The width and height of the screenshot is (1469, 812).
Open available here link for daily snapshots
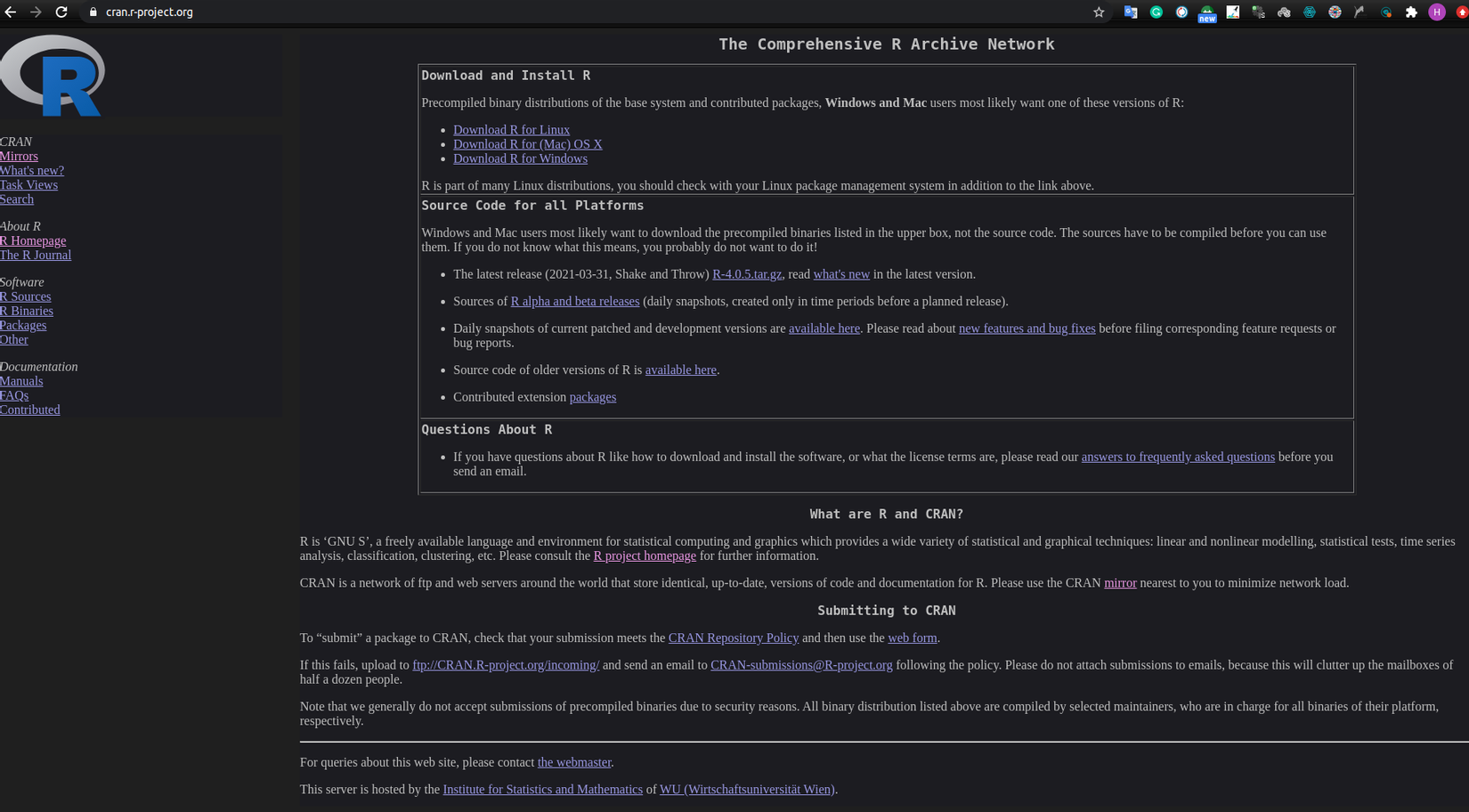click(824, 329)
